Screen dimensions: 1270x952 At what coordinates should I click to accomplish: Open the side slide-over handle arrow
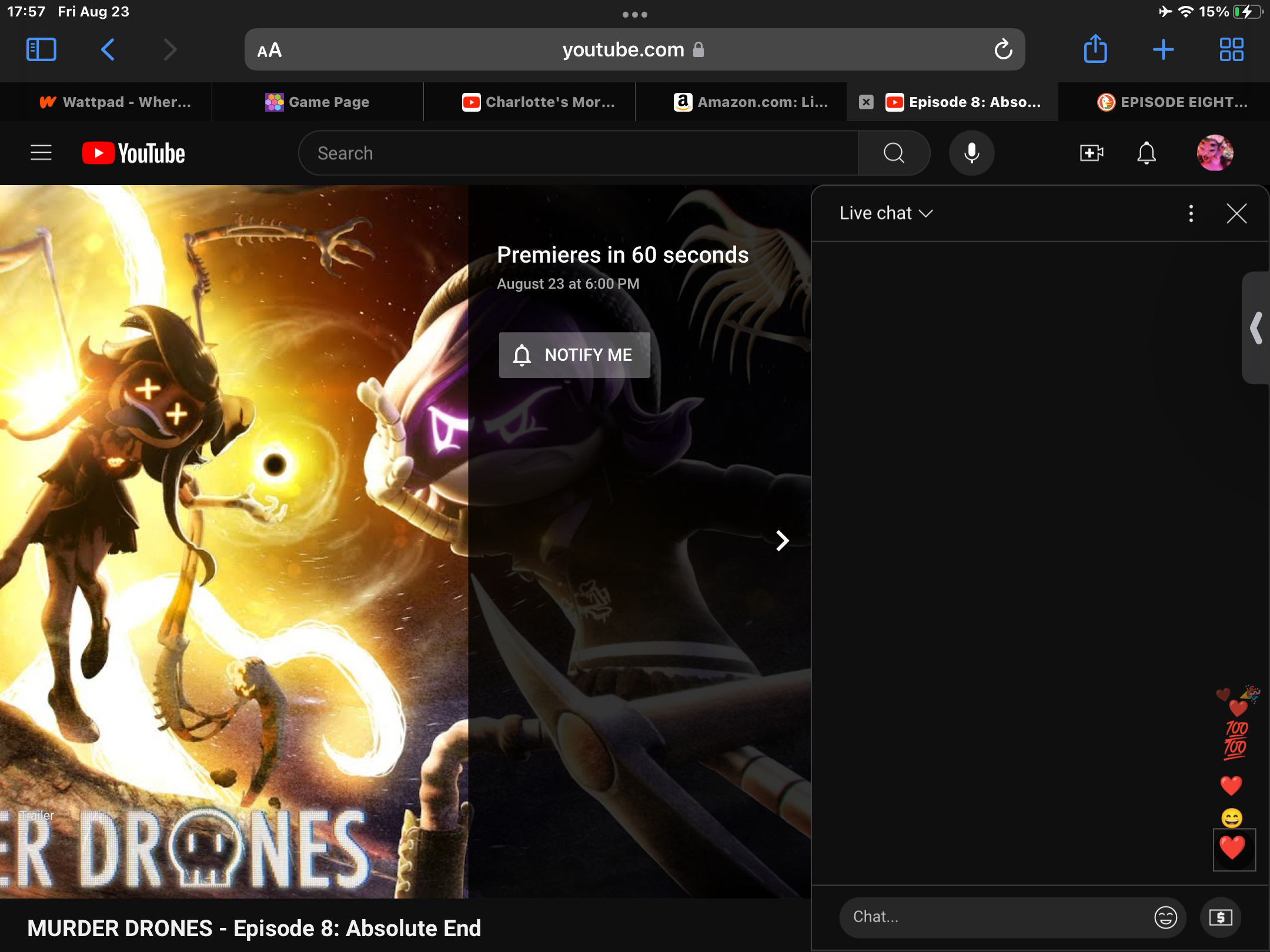click(x=1256, y=328)
